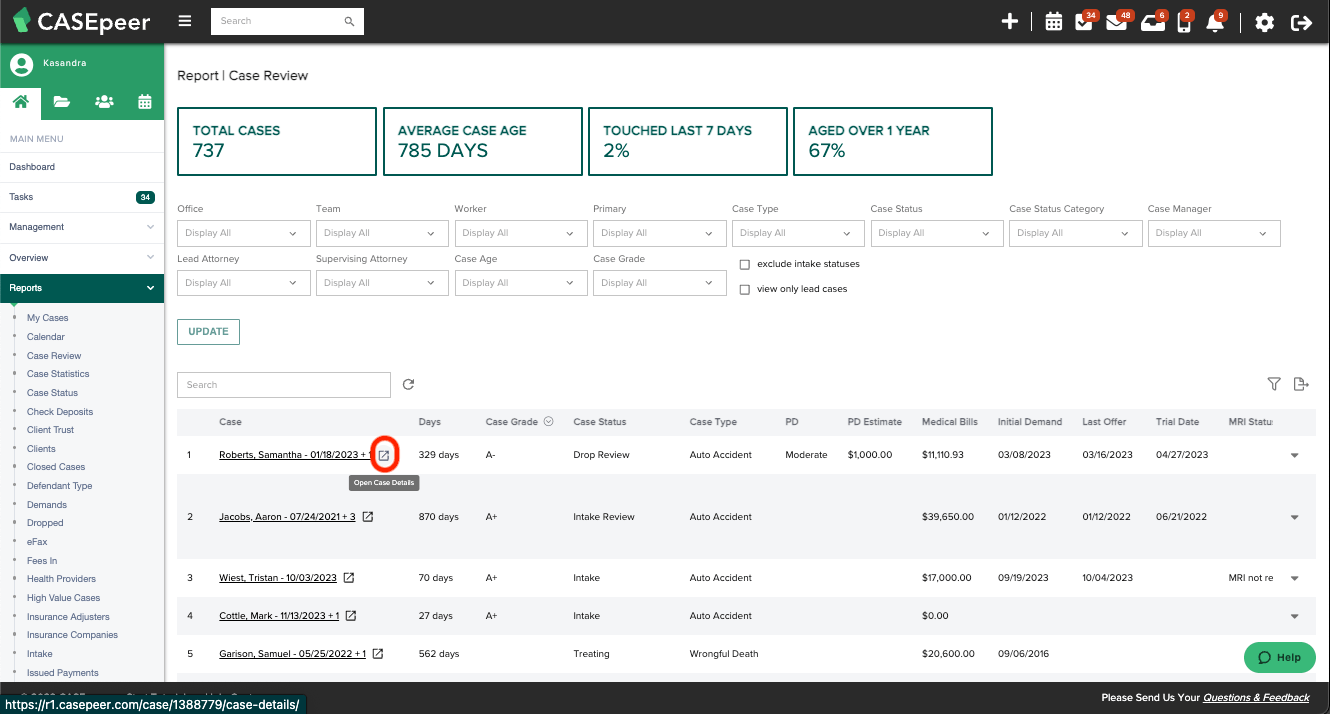Open Roberts, Samantha case link
Screen dimensions: 1330x714
[295, 455]
